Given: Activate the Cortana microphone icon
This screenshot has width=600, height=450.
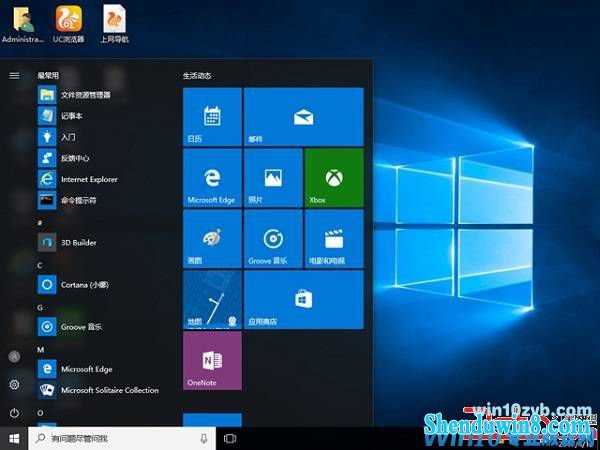Looking at the screenshot, I should tap(204, 439).
